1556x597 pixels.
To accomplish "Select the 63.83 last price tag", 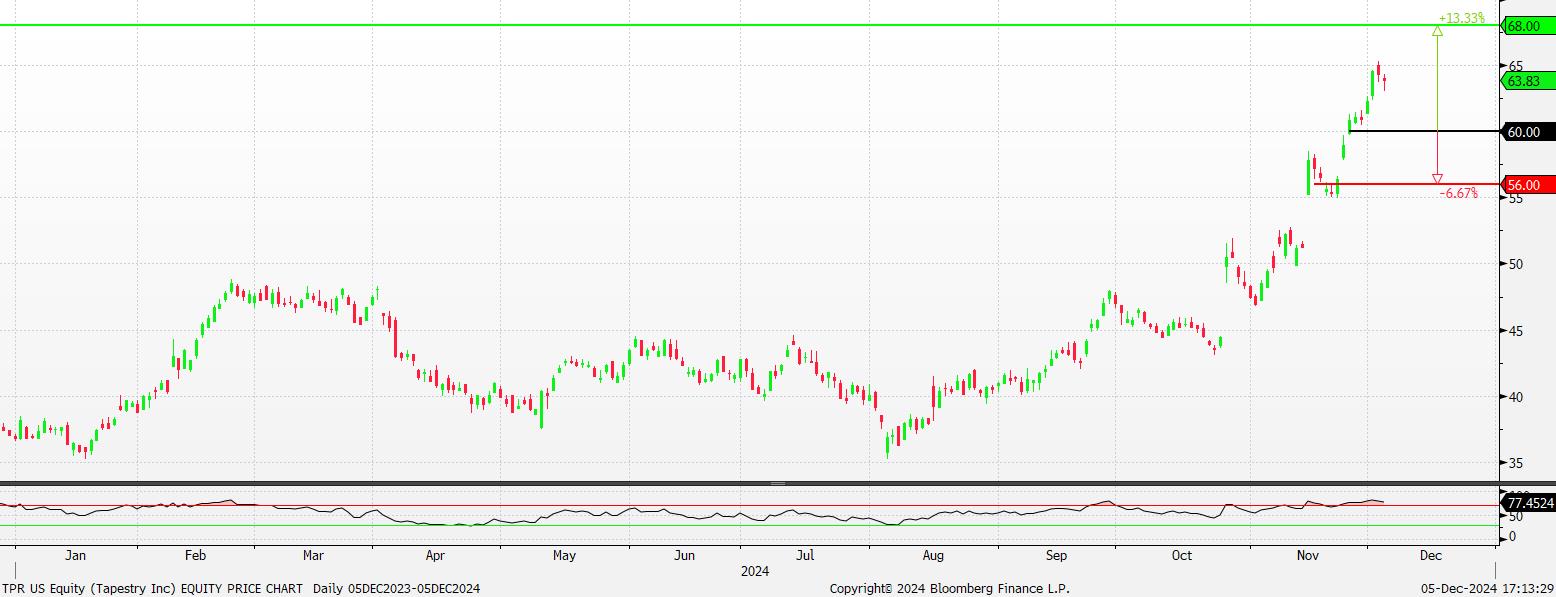I will click(x=1527, y=81).
